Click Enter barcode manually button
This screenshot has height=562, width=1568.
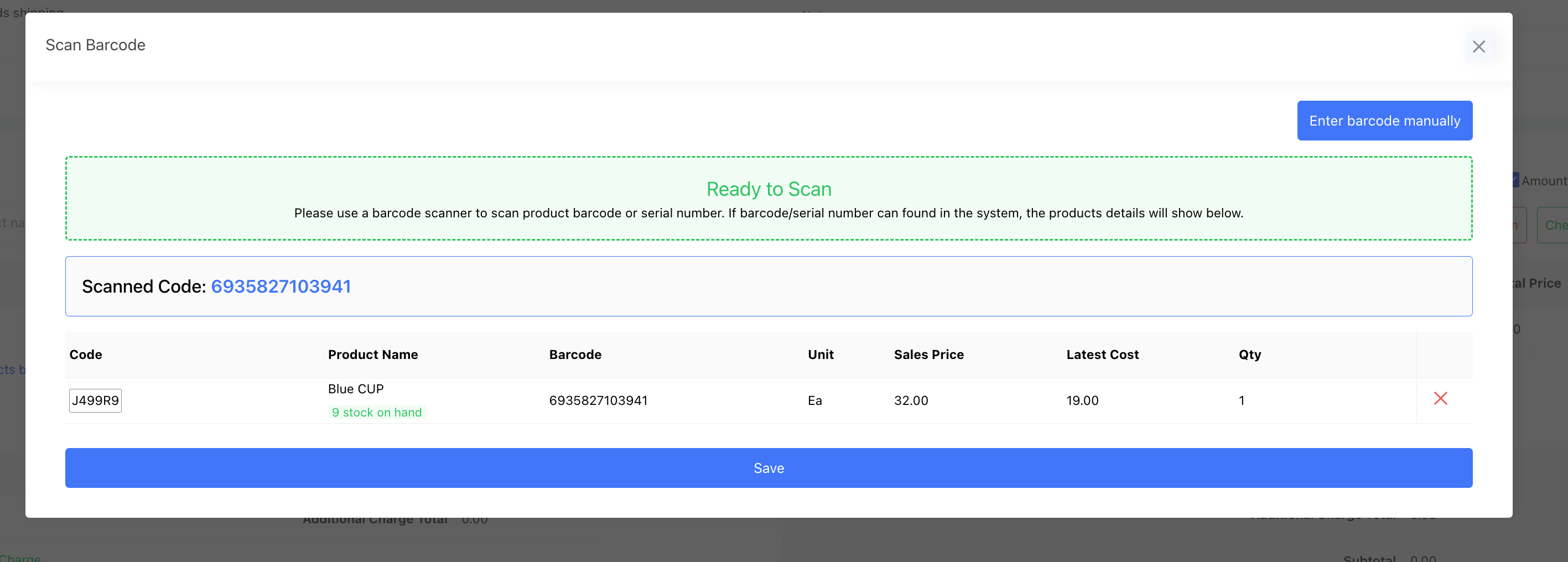pyautogui.click(x=1384, y=121)
